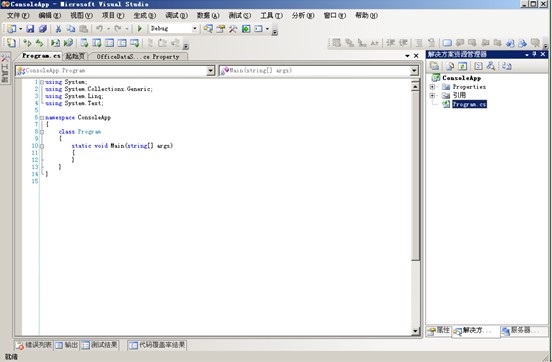This screenshot has height=362, width=552.
Task: Open the Test List Editor icon
Action: [97, 43]
